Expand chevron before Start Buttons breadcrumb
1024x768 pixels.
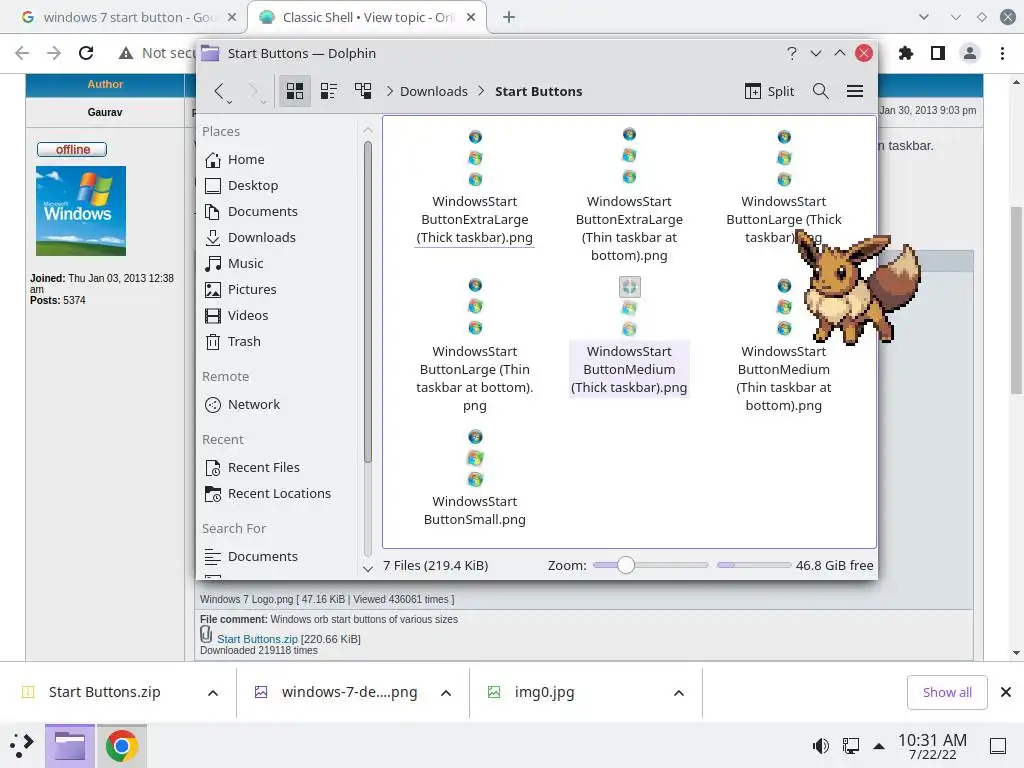click(481, 91)
